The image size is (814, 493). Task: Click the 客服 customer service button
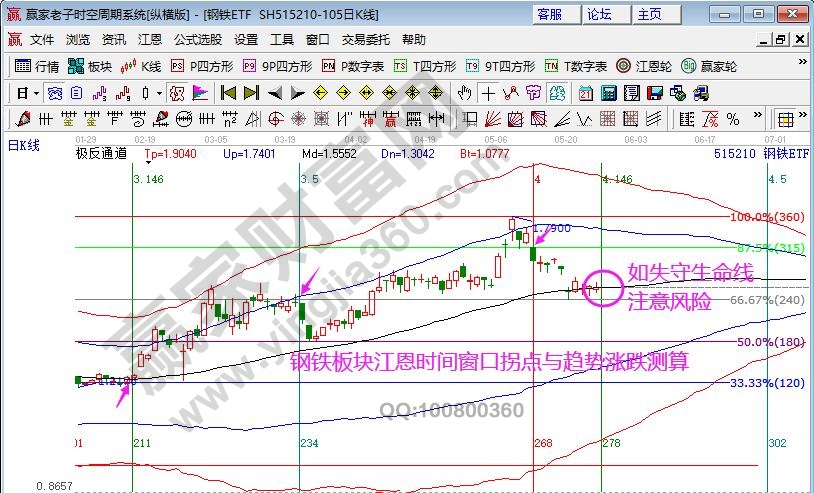click(x=550, y=14)
